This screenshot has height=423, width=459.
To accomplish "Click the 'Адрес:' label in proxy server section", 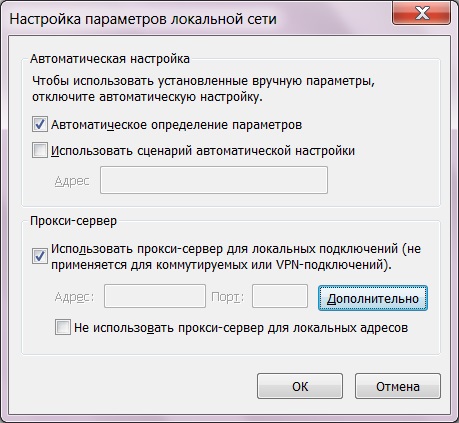I will (74, 296).
